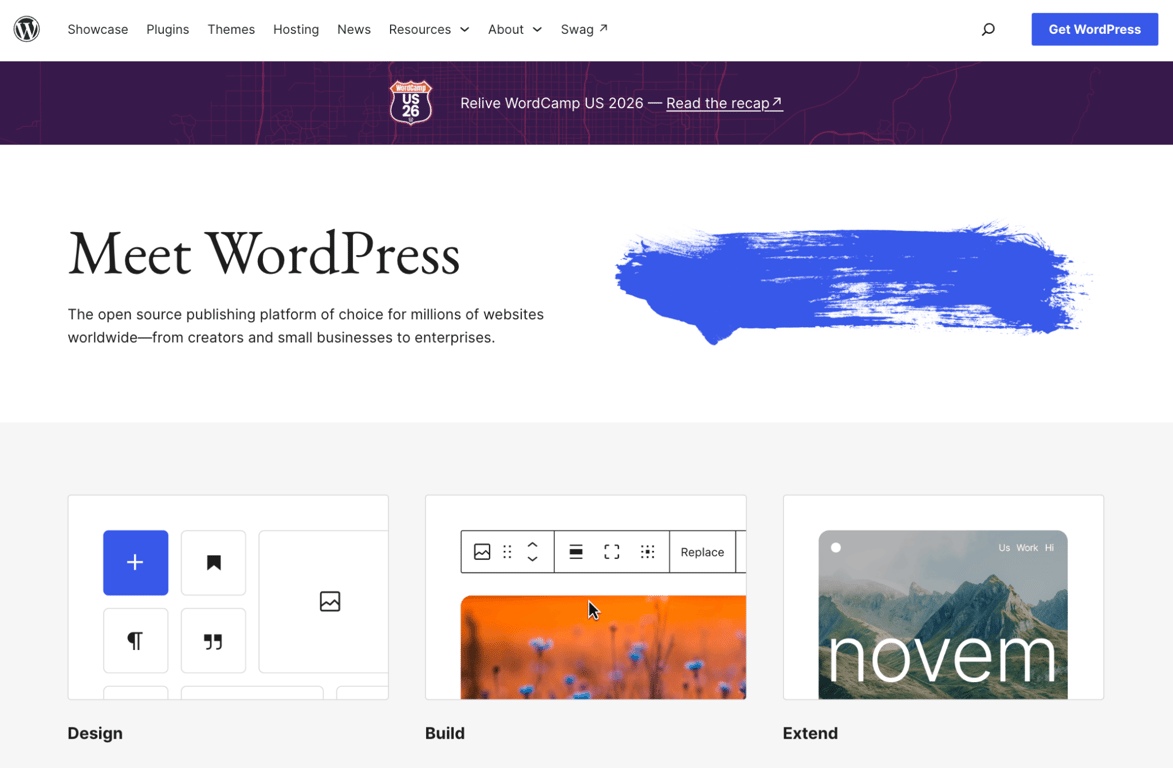Open the Showcase page

[98, 29]
